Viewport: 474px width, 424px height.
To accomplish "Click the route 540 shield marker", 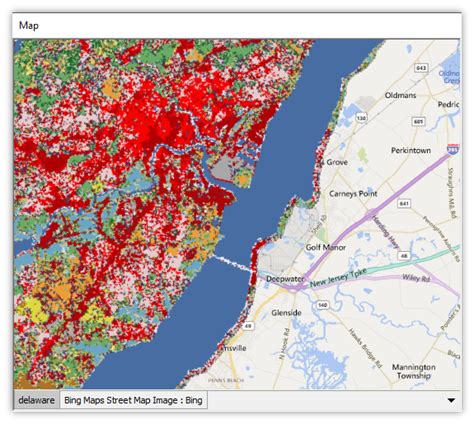I will 322,305.
